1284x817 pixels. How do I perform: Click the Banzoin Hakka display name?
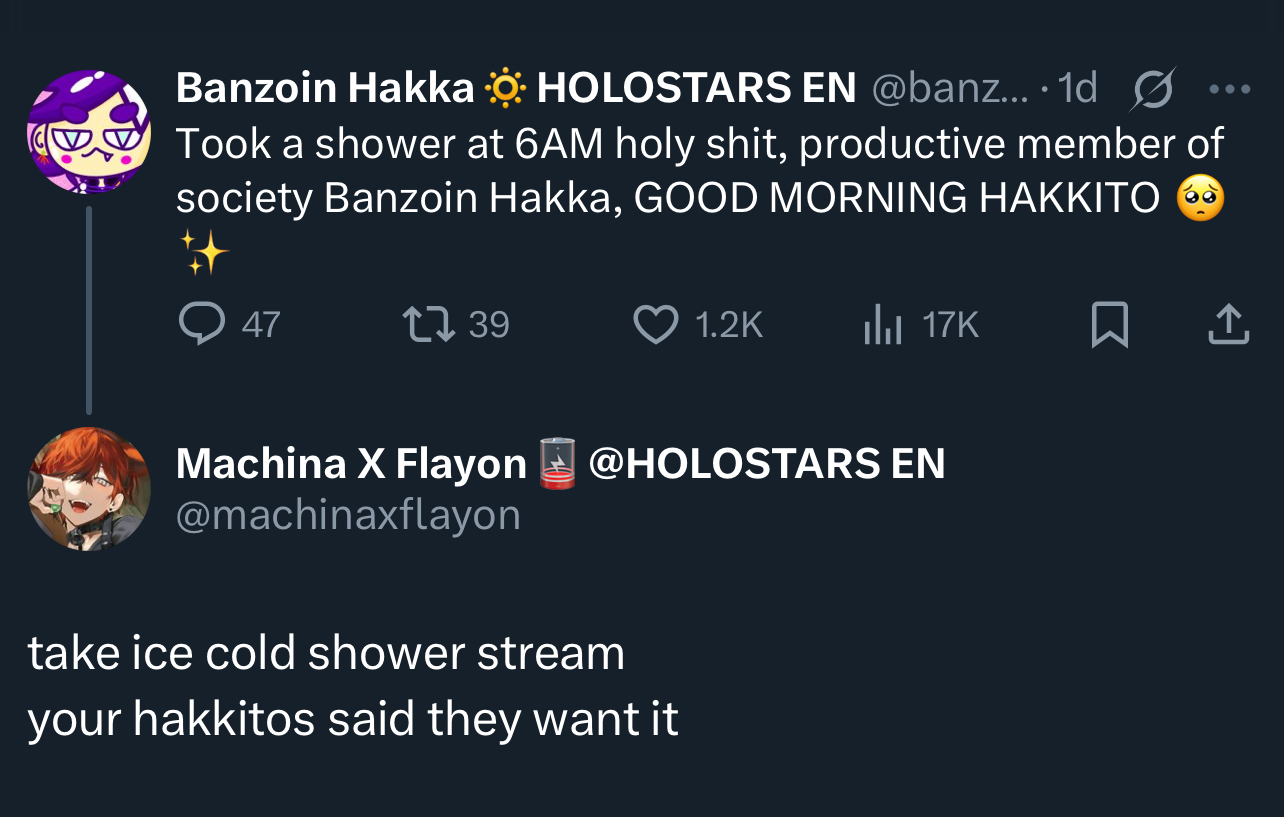[324, 89]
